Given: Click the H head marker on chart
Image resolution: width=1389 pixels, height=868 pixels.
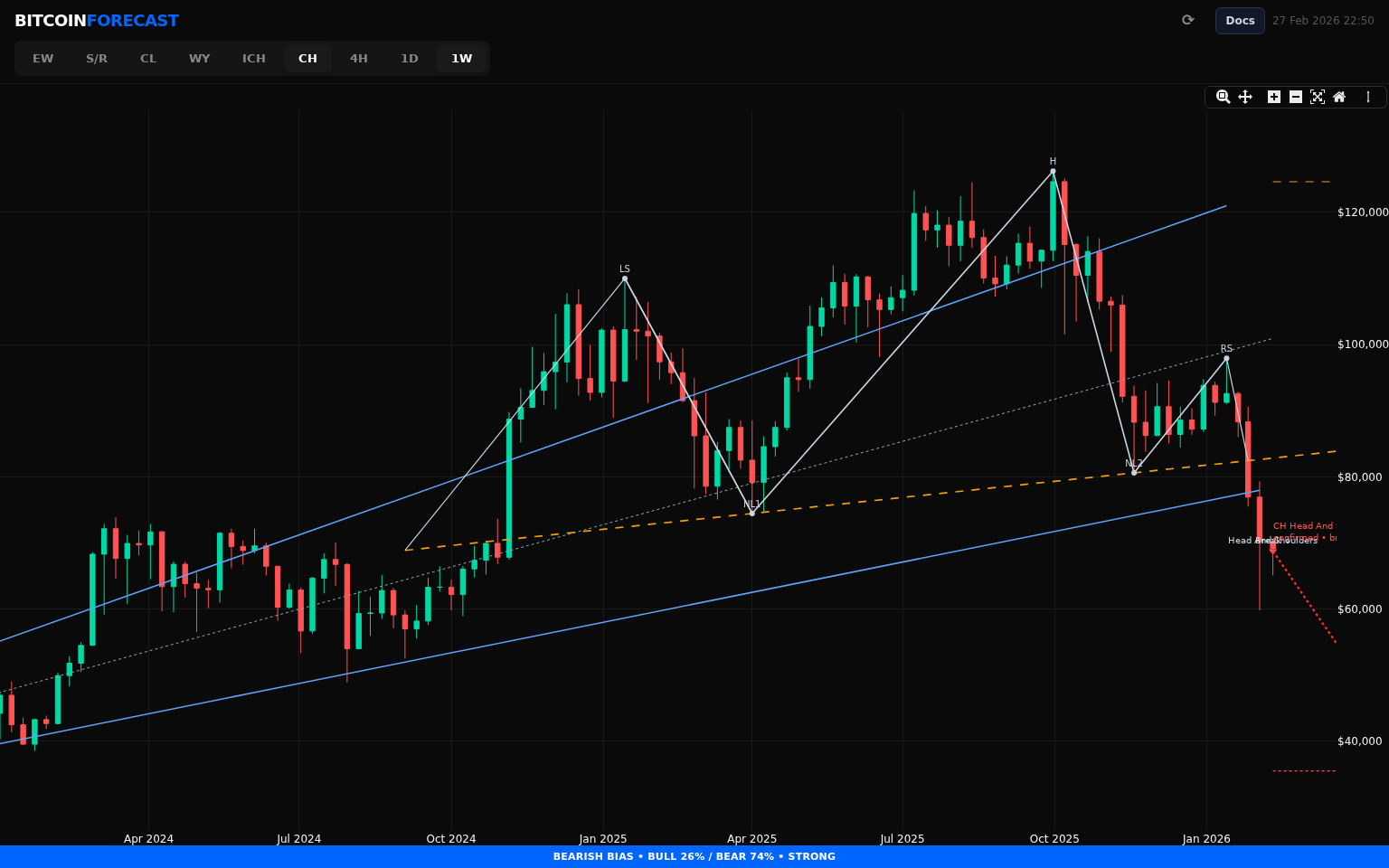Looking at the screenshot, I should (1053, 171).
